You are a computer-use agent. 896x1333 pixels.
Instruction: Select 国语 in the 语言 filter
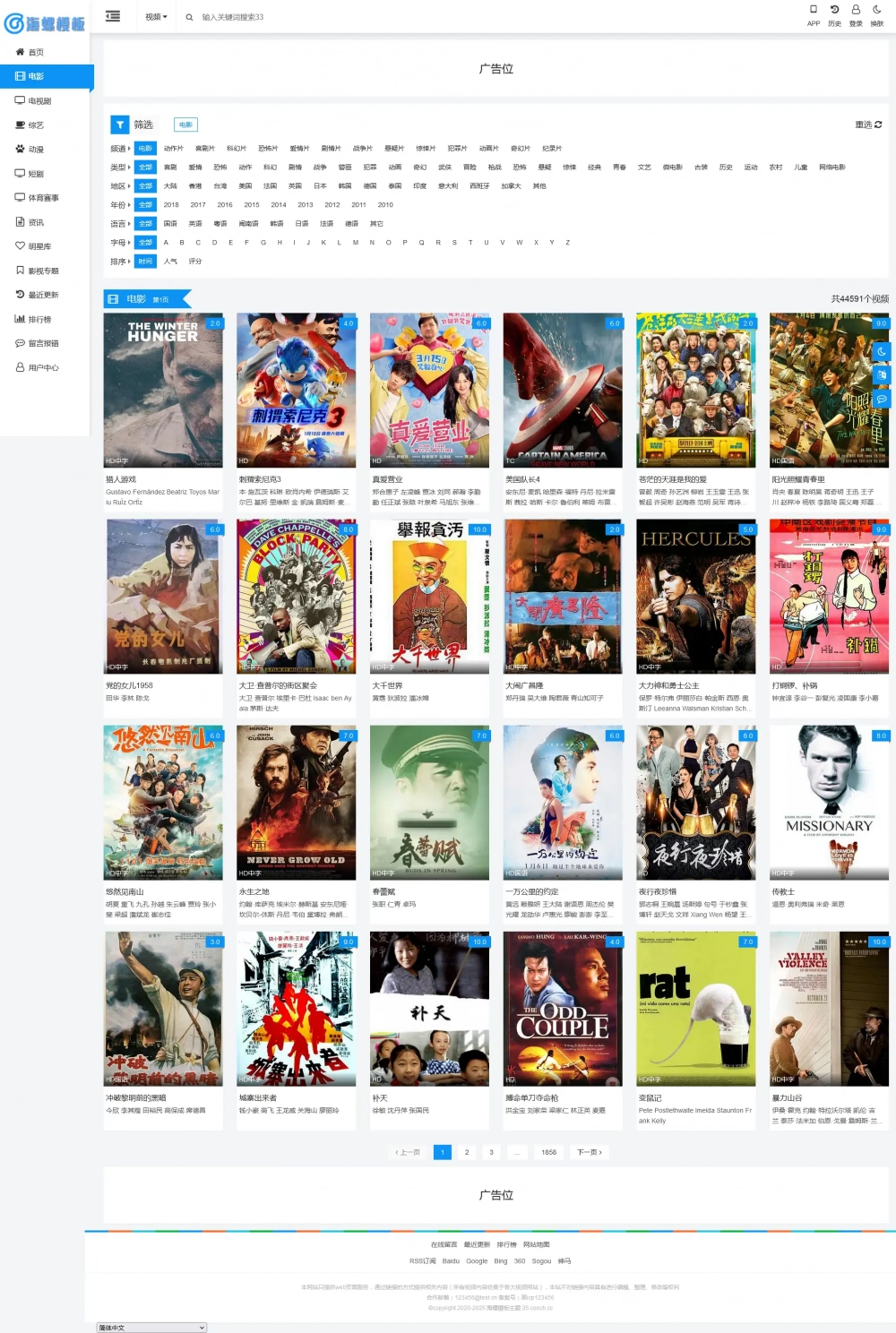pos(170,224)
